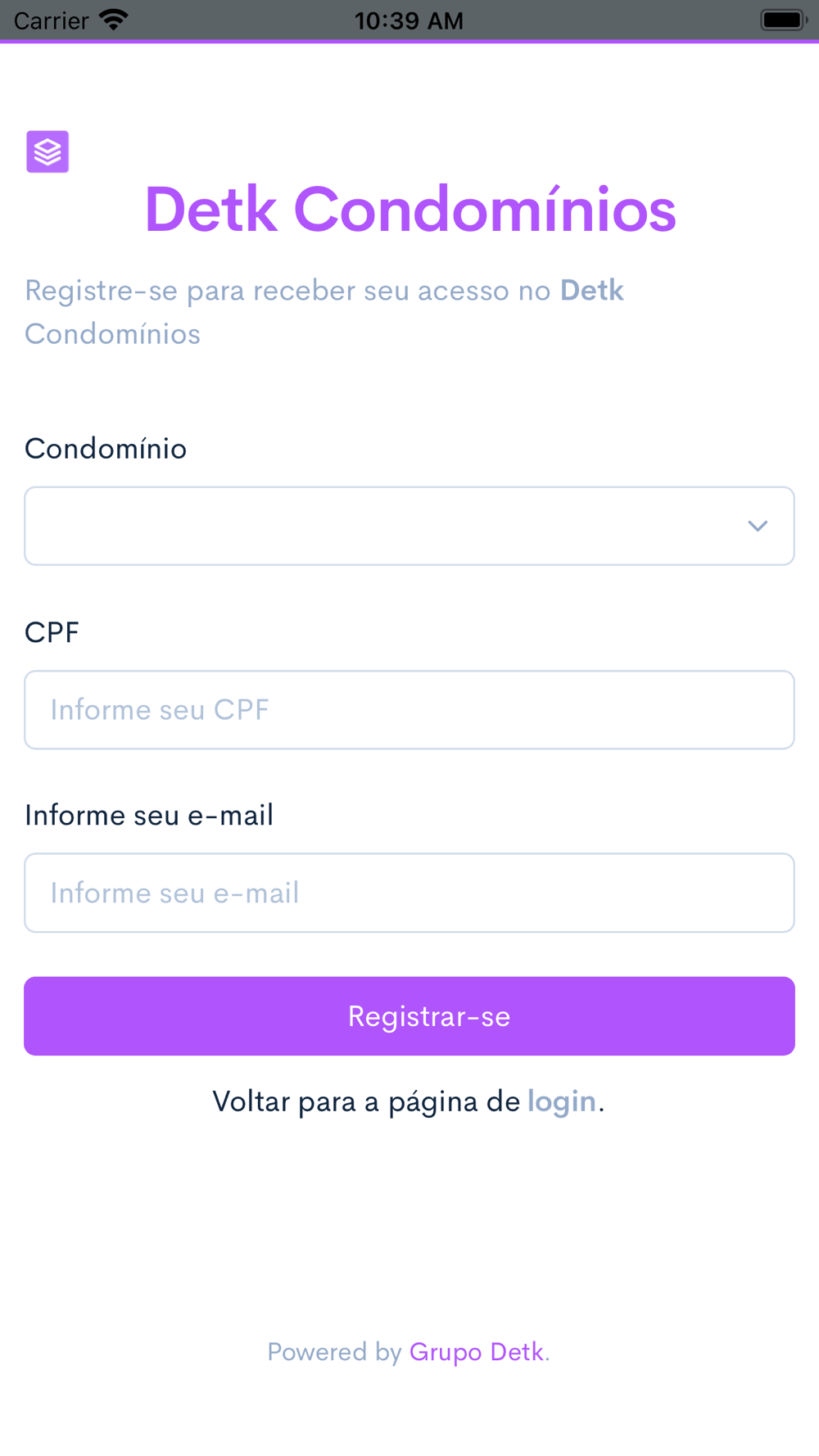Open the Condomínio selection box

409,526
